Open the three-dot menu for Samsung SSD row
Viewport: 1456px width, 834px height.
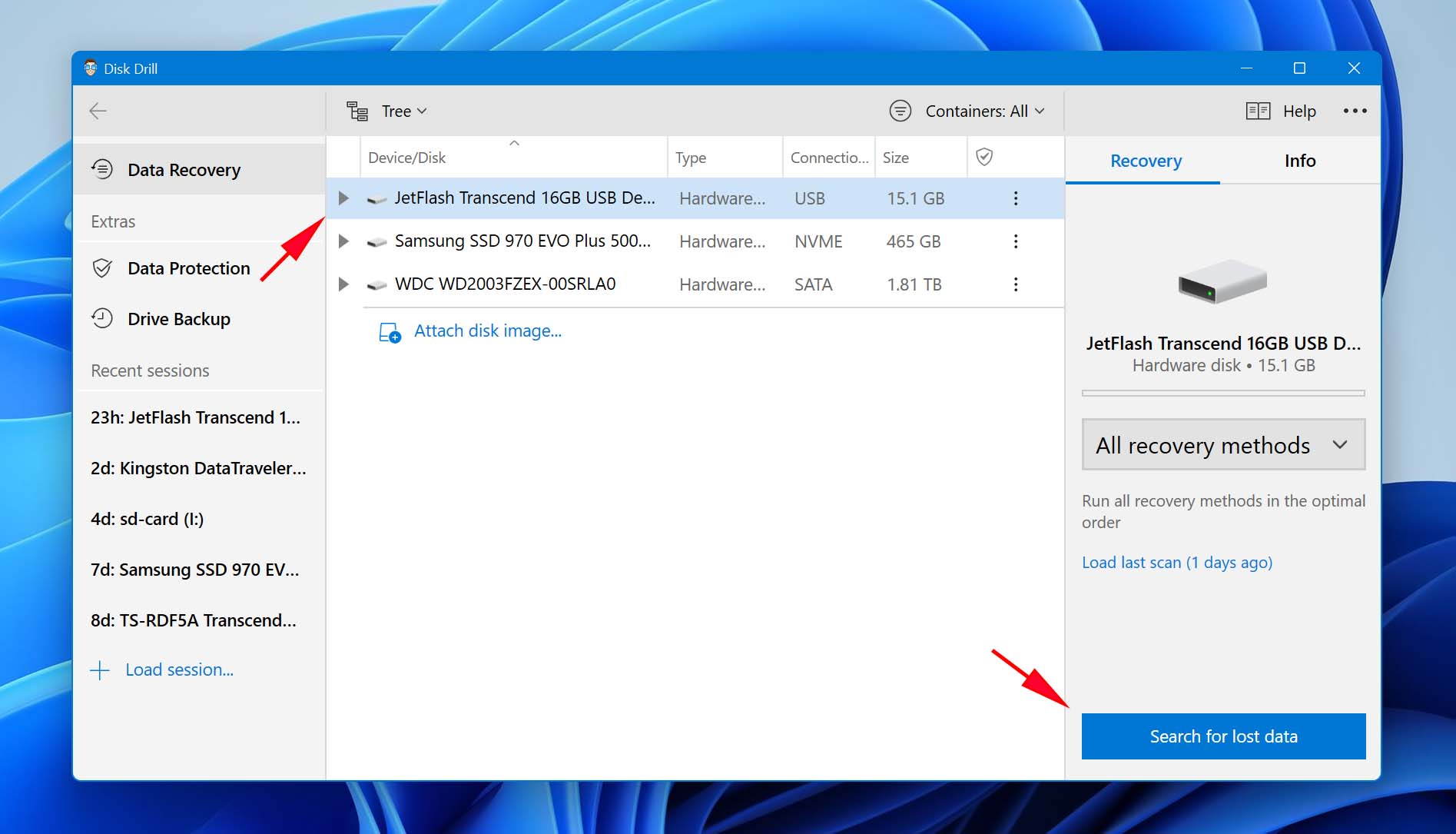(1016, 241)
